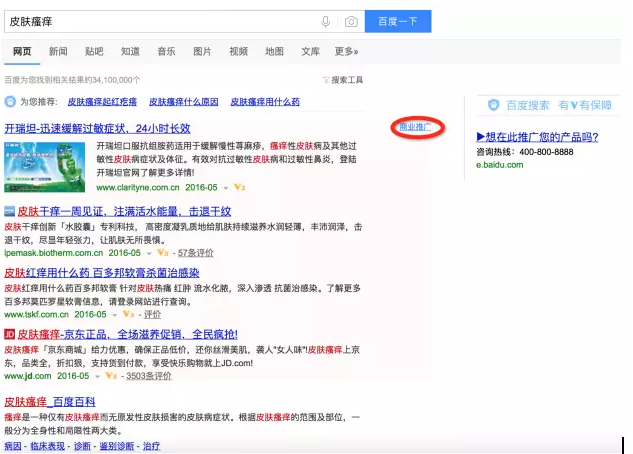Expand dropdown arrow next to clarityne URL
This screenshot has height=454, width=633.
tap(226, 188)
